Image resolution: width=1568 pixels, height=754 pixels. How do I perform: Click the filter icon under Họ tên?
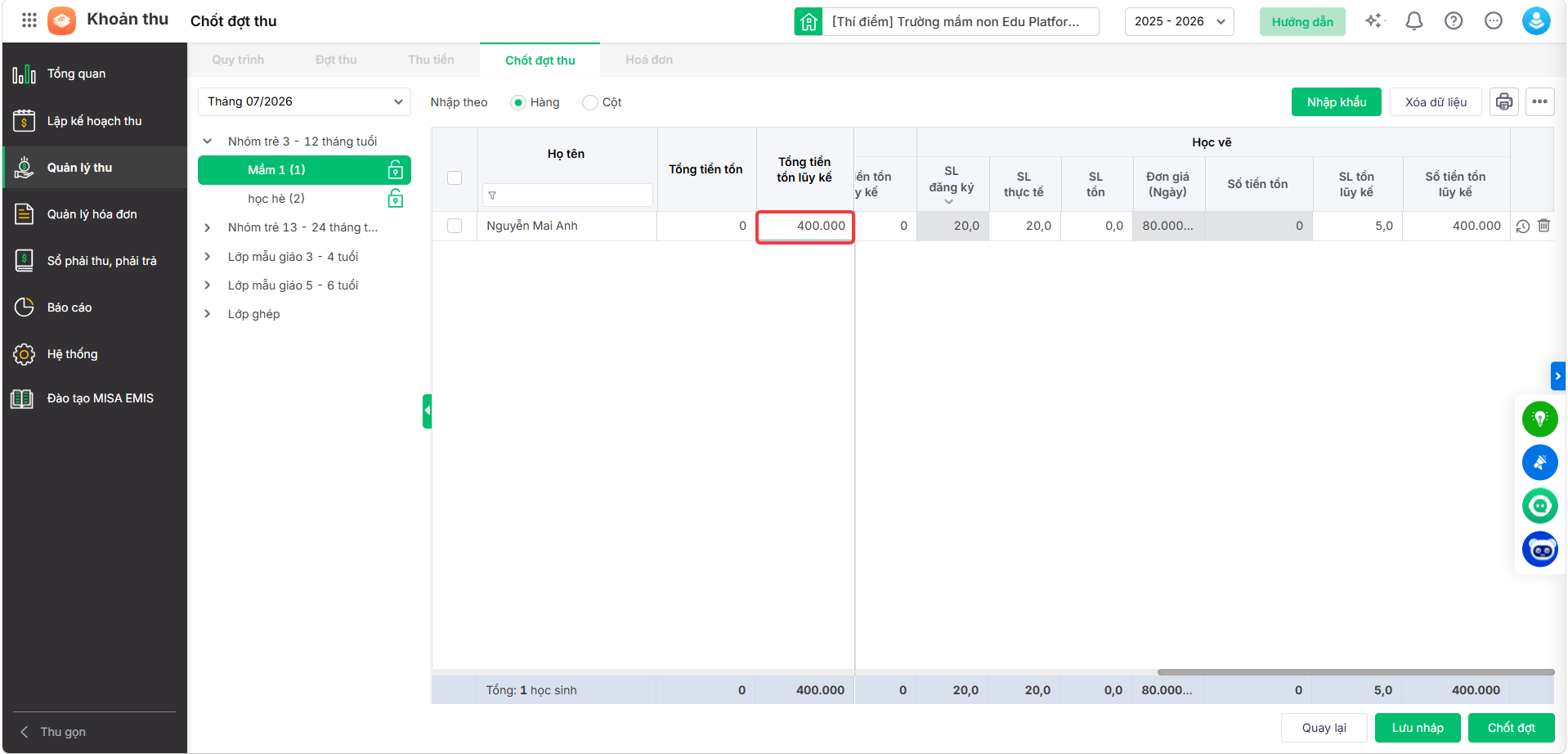[492, 195]
